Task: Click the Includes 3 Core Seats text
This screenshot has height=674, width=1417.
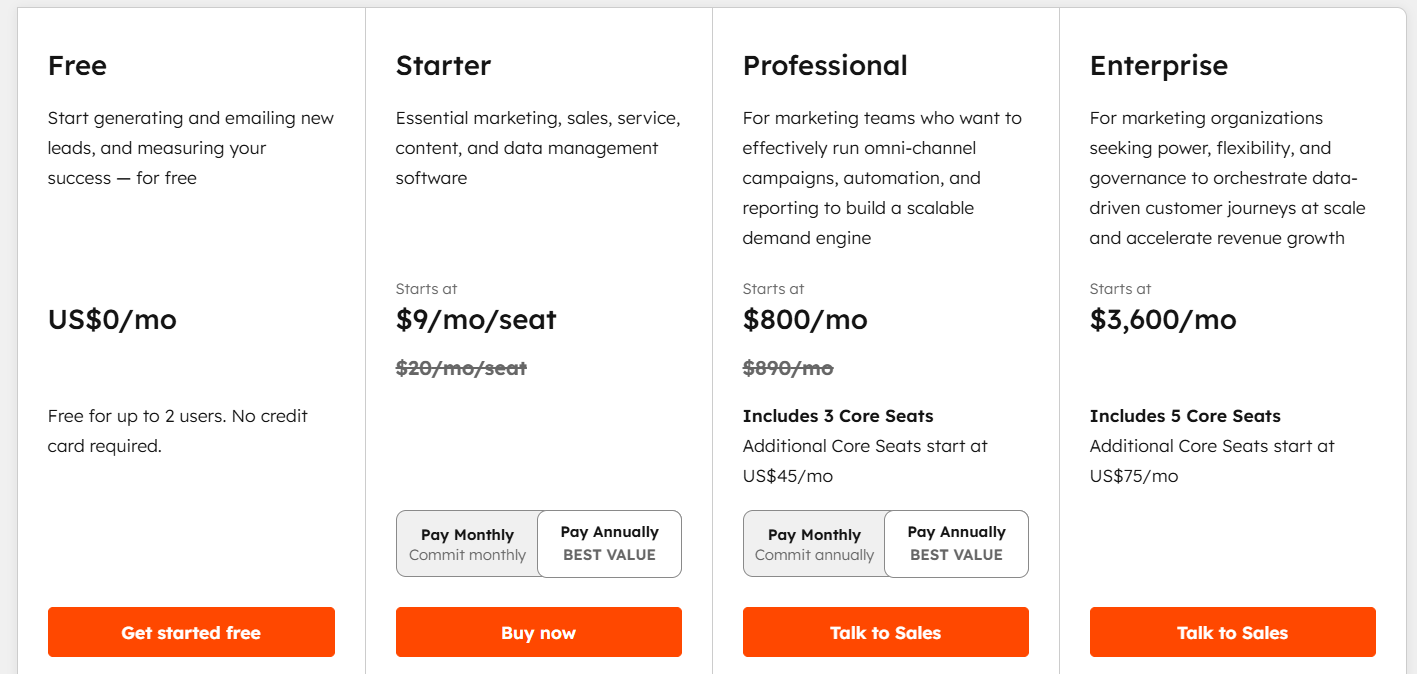Action: tap(838, 415)
